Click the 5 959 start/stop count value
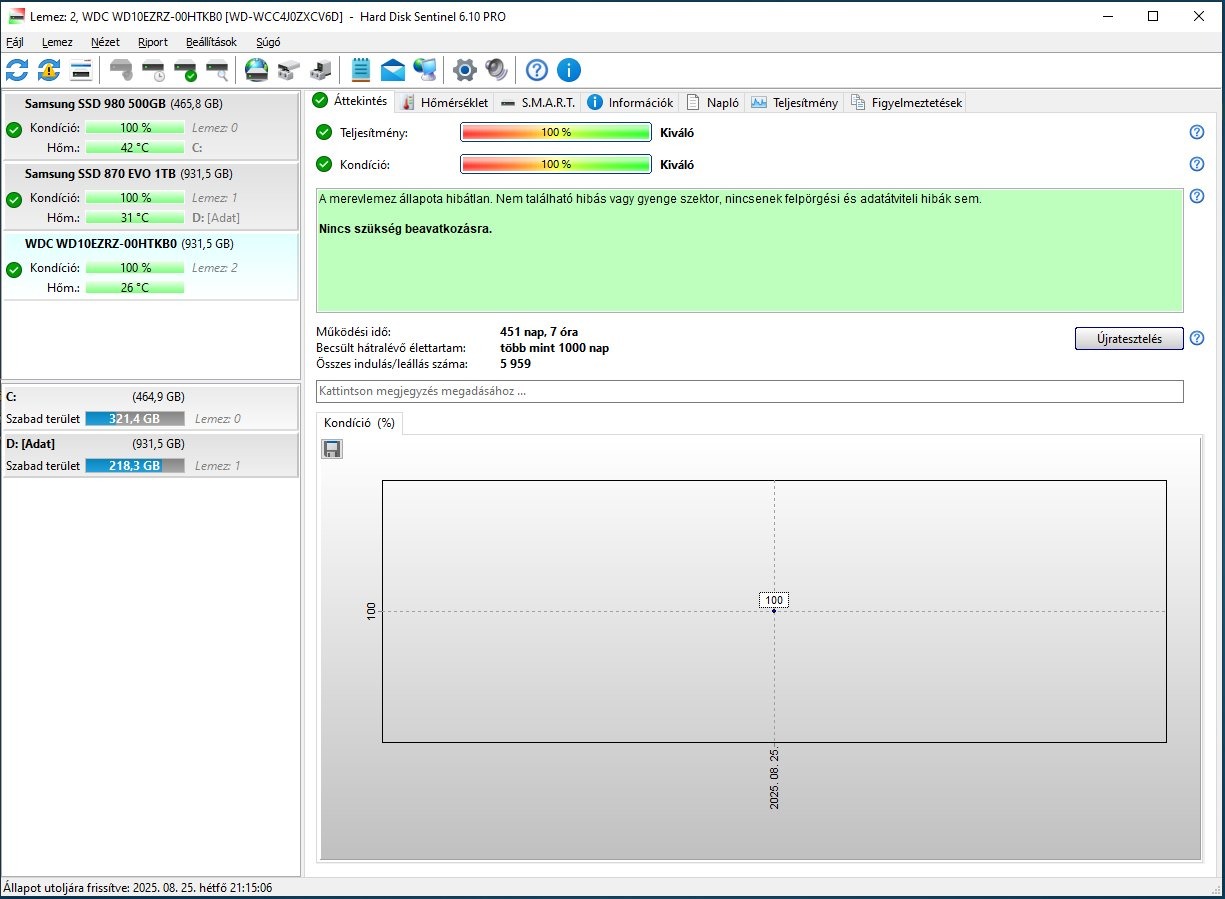Viewport: 1225px width, 899px height. click(x=516, y=364)
